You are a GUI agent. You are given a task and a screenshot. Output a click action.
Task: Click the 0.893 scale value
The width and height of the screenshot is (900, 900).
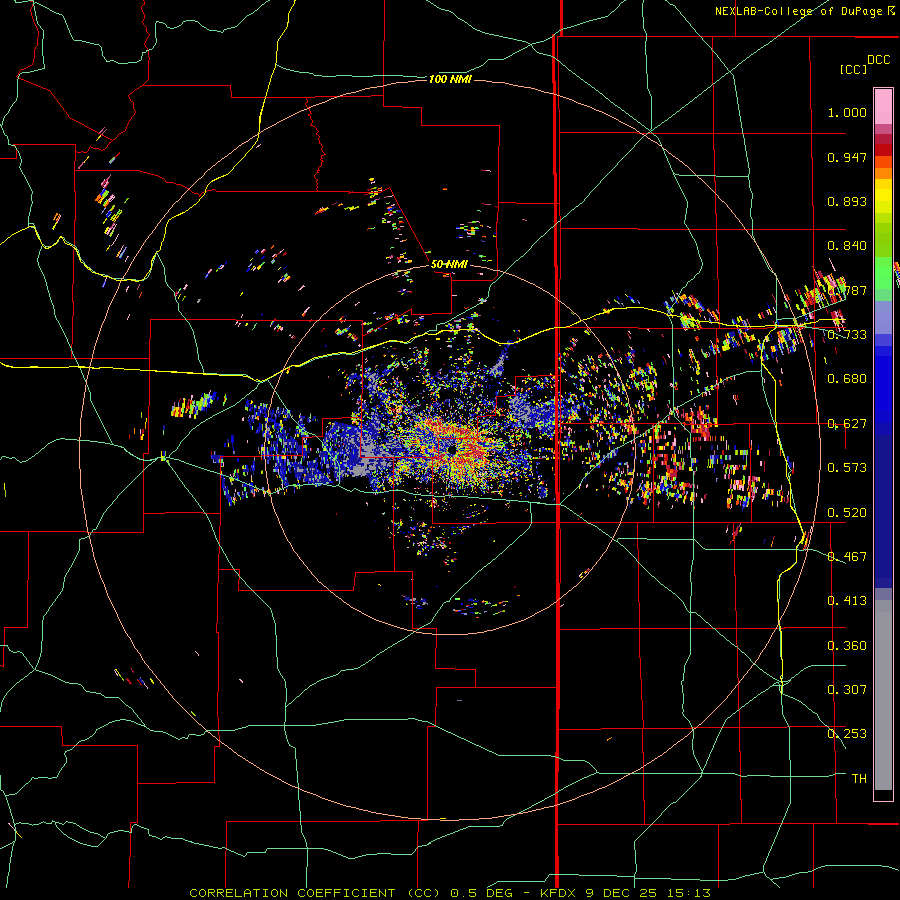[x=847, y=201]
